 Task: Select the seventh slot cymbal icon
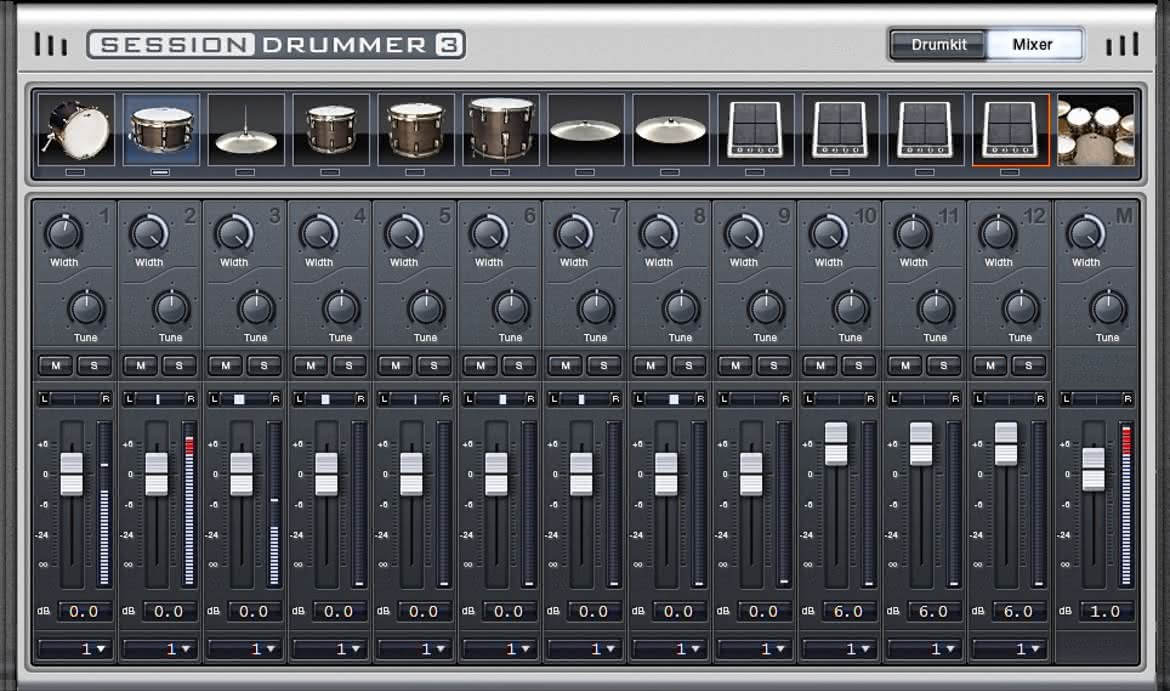(586, 130)
